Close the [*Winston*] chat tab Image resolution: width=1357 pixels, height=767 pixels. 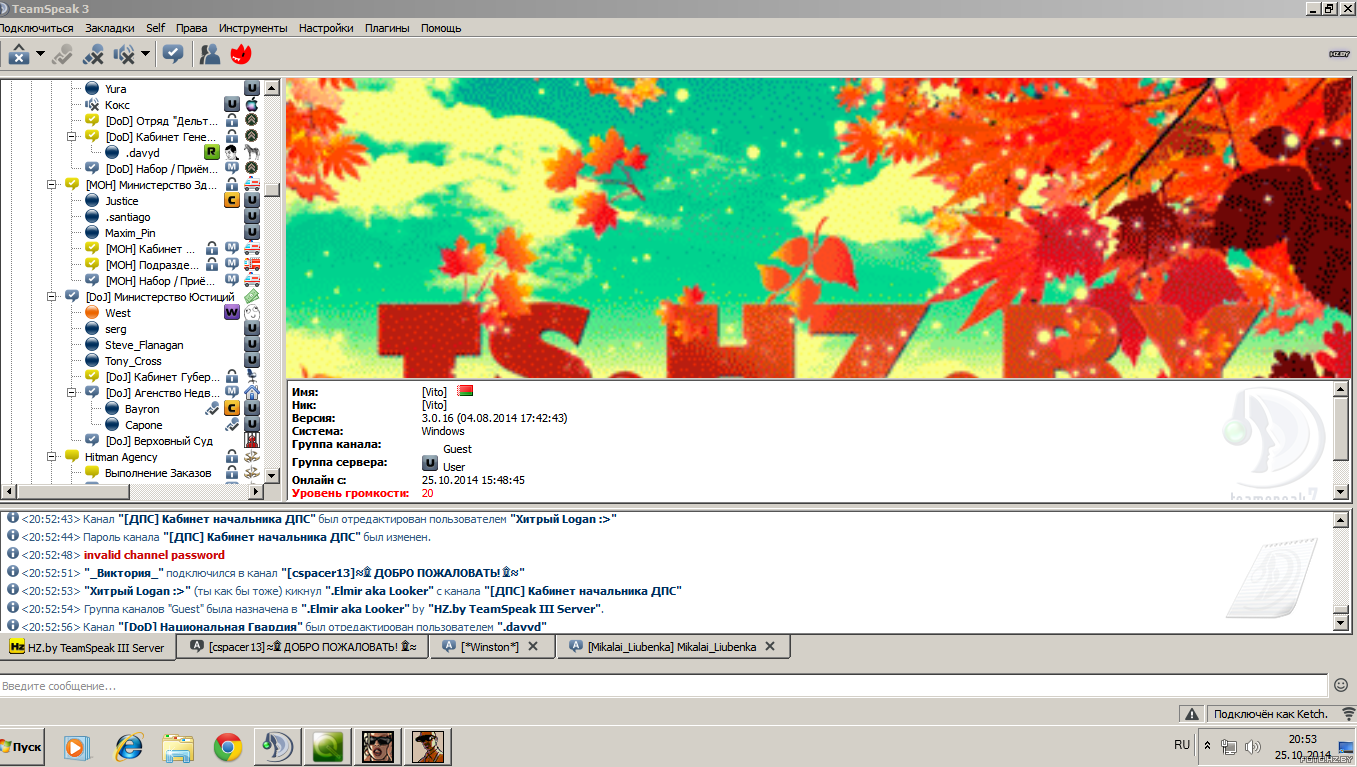[533, 647]
